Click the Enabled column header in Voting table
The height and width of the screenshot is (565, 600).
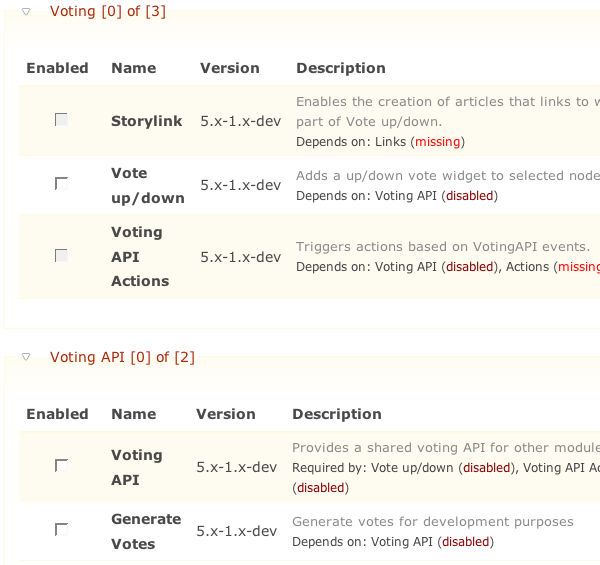pos(57,68)
